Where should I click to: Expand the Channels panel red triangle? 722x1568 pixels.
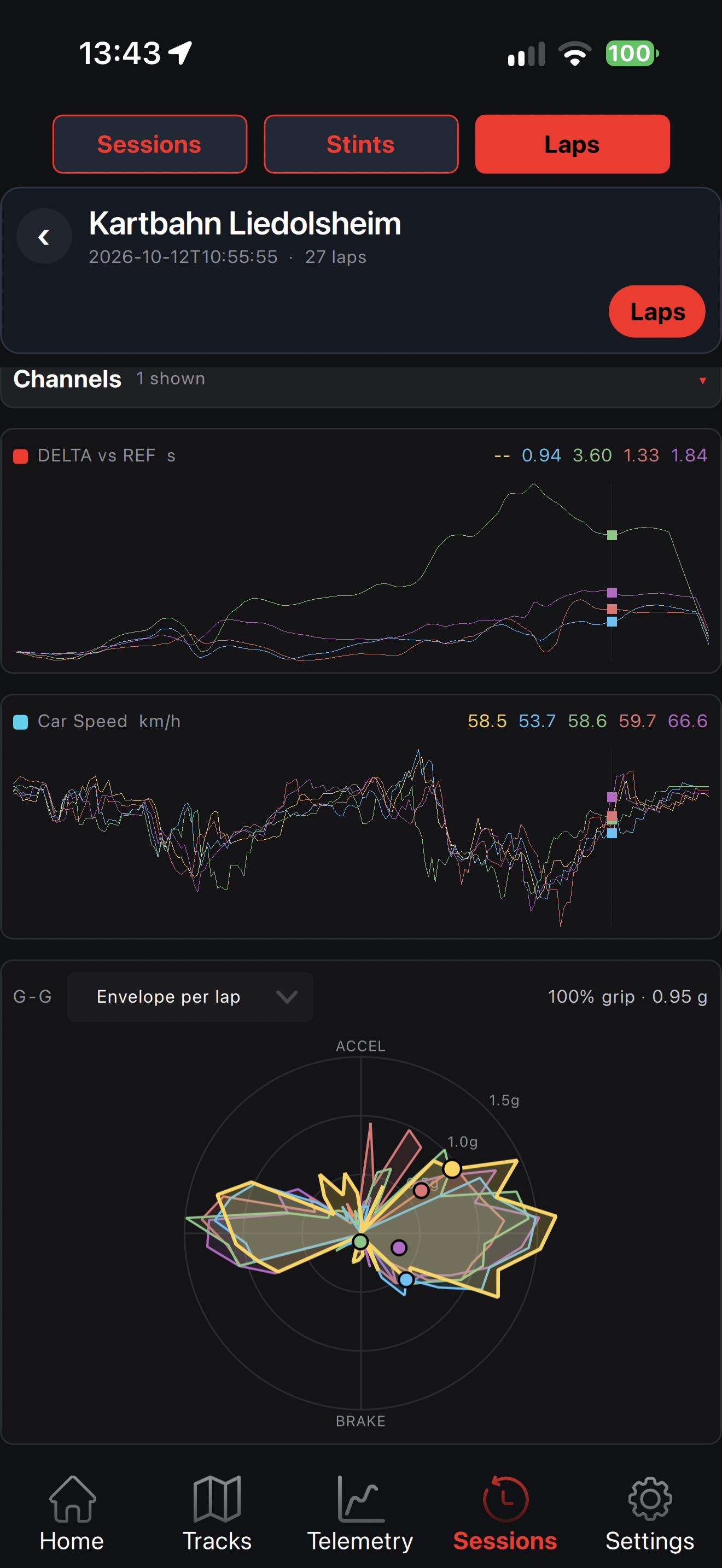click(702, 381)
